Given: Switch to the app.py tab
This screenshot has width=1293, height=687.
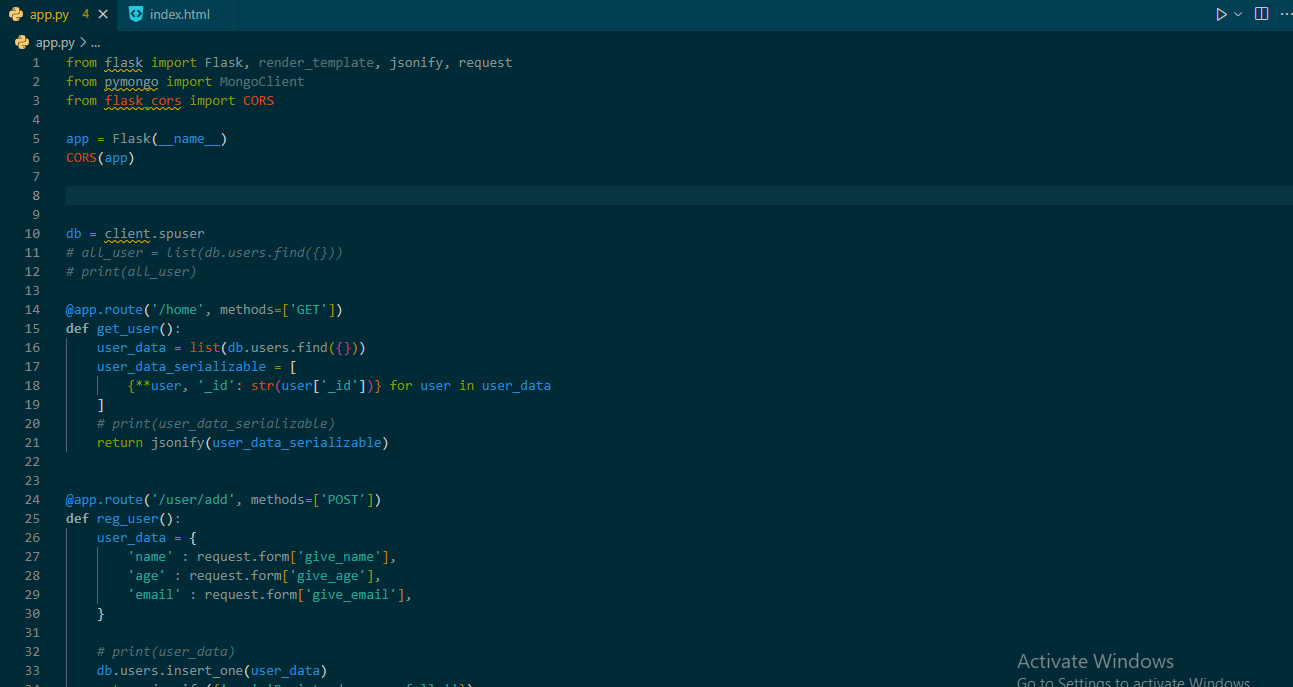Looking at the screenshot, I should (x=50, y=14).
